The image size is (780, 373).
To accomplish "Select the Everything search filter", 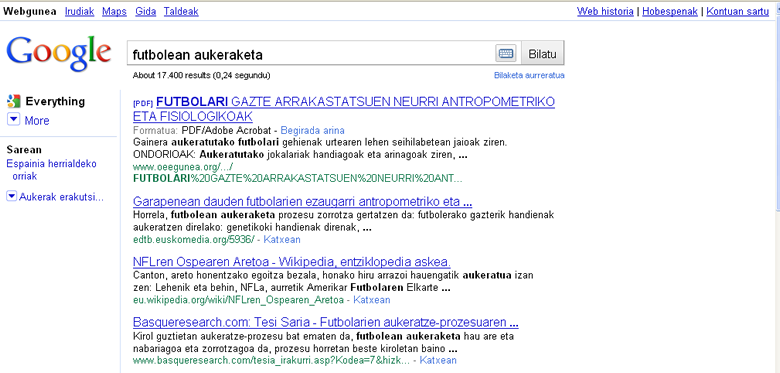I will click(55, 101).
